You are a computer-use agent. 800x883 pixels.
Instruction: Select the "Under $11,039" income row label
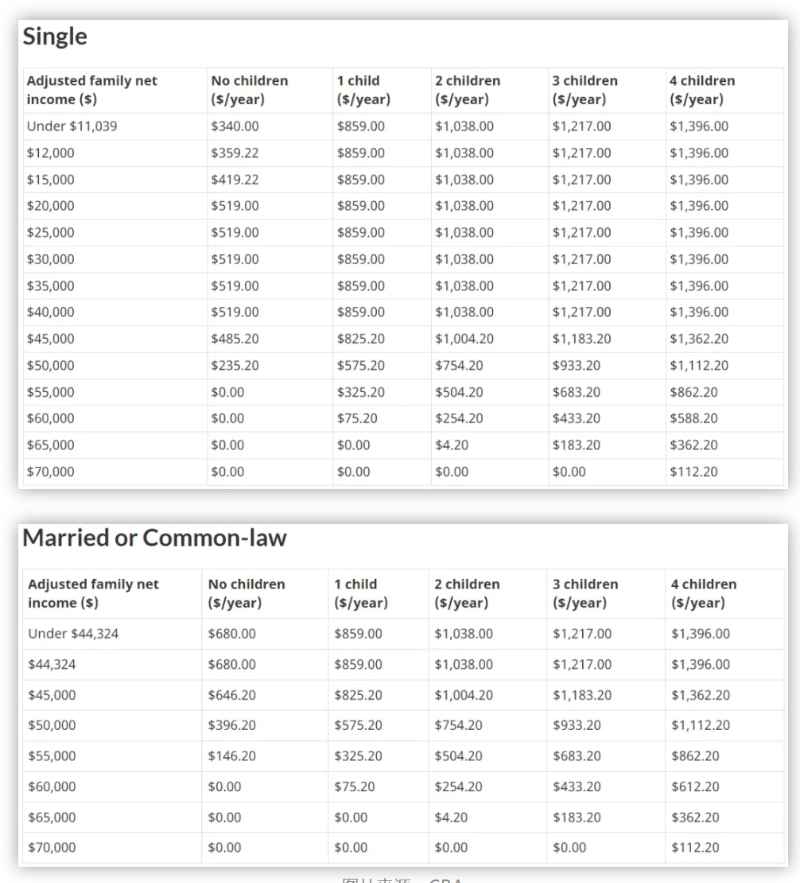click(66, 127)
